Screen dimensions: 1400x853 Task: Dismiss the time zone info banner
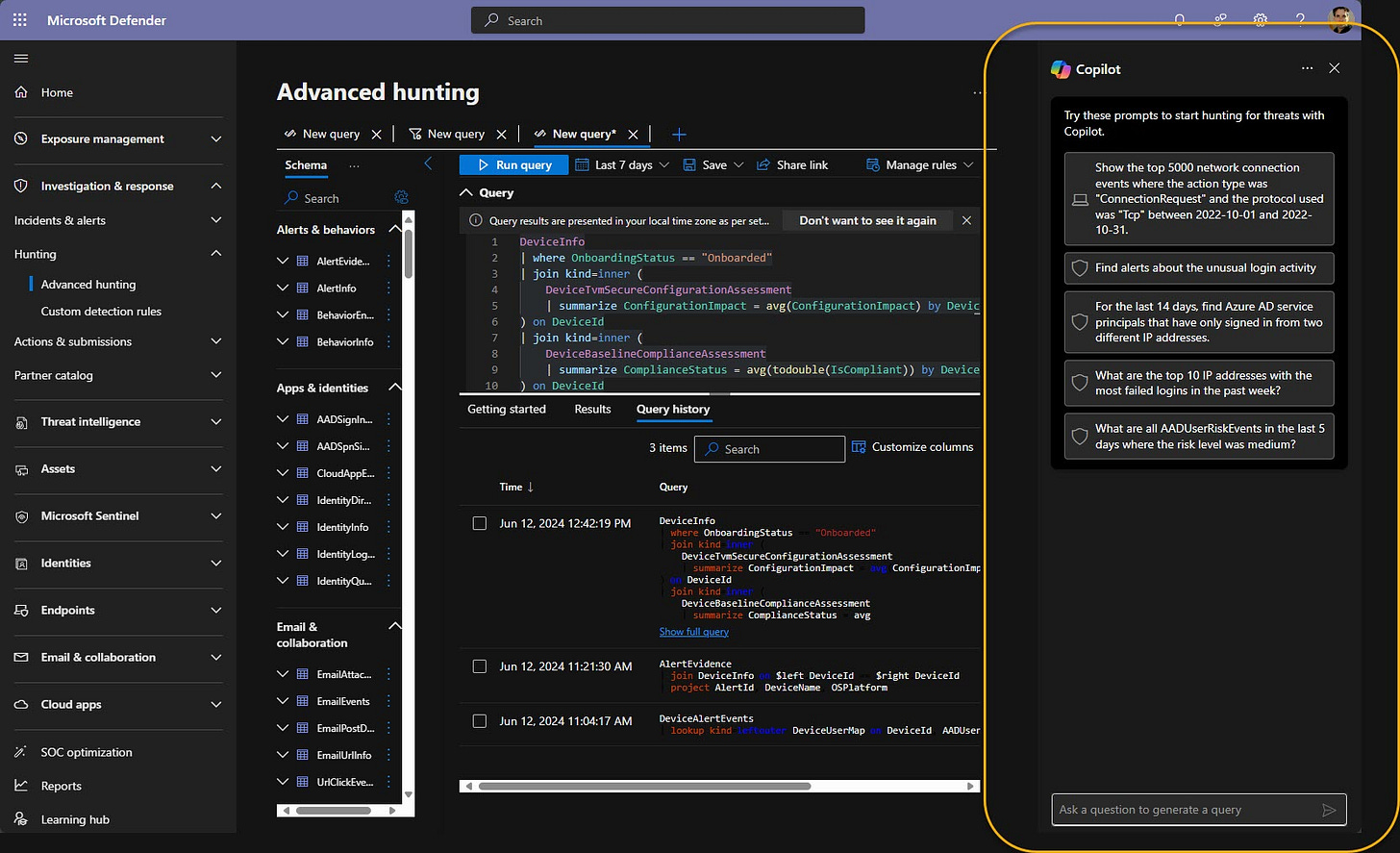(966, 220)
